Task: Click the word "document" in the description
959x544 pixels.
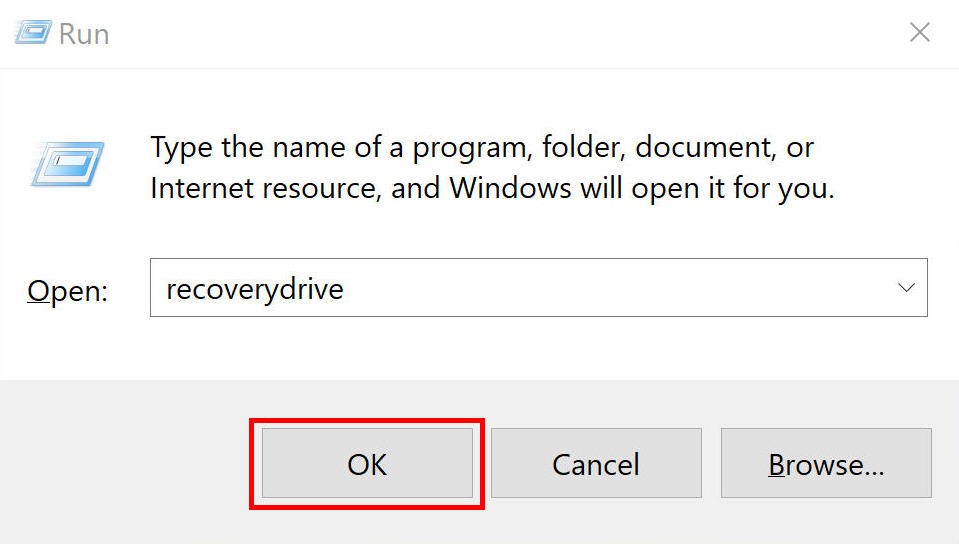Action: 703,147
